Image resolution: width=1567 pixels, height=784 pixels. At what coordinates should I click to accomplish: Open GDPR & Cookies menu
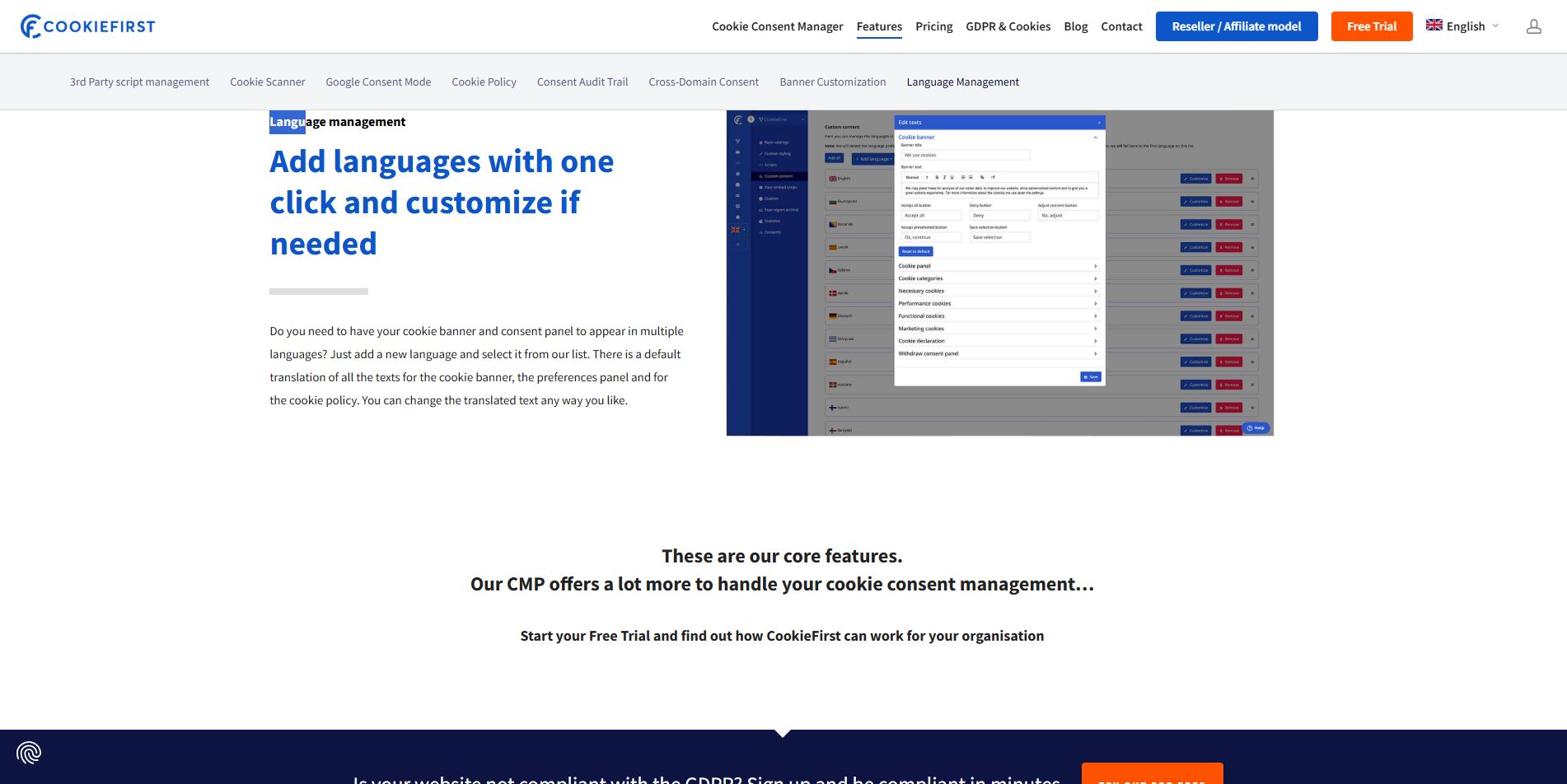point(1008,26)
